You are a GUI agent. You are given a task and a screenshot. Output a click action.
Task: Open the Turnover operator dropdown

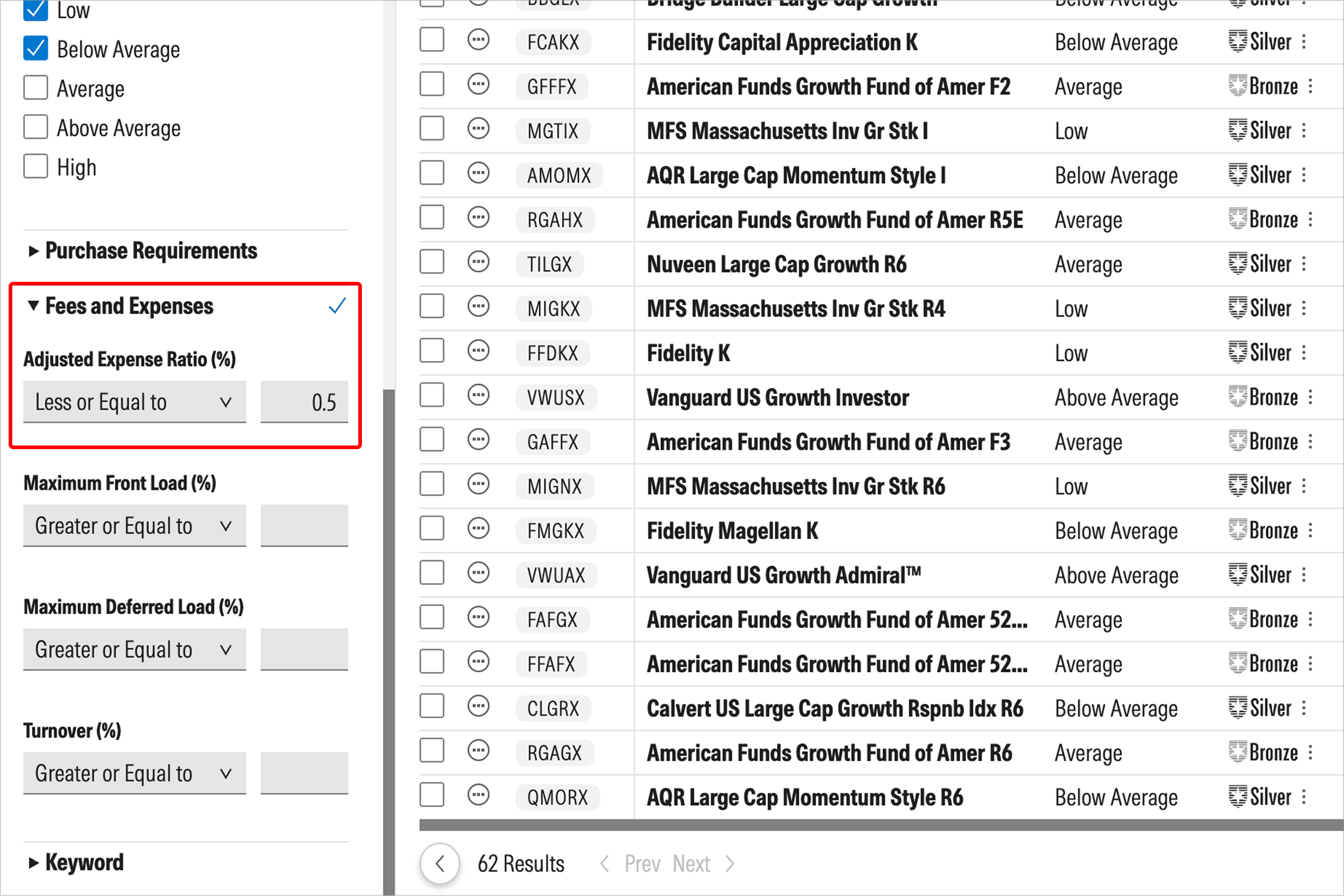pyautogui.click(x=135, y=773)
